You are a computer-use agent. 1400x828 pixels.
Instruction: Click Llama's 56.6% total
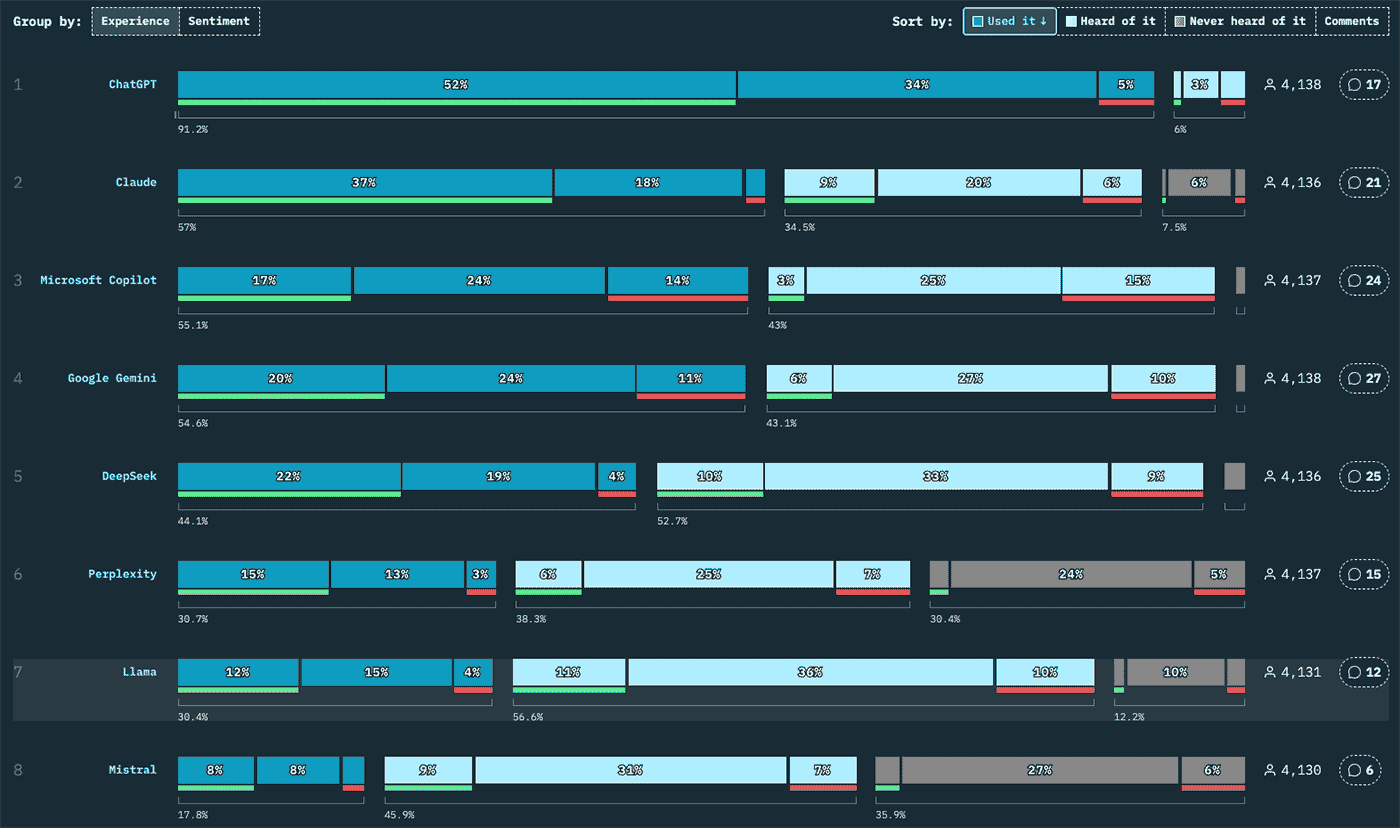(x=528, y=717)
